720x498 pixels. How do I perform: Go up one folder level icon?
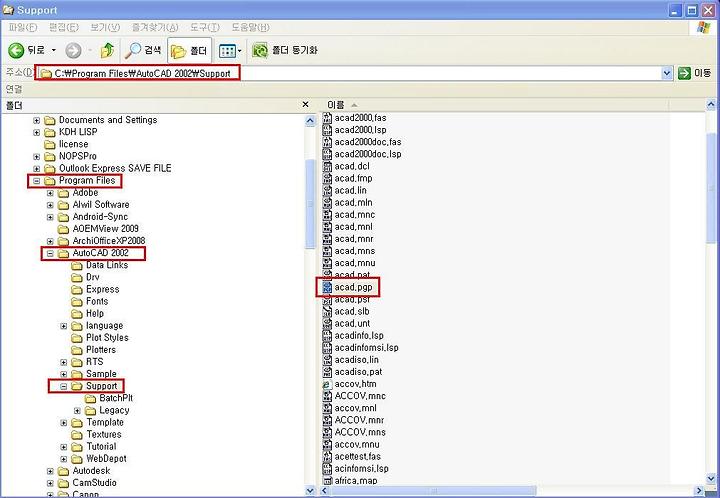(x=107, y=50)
